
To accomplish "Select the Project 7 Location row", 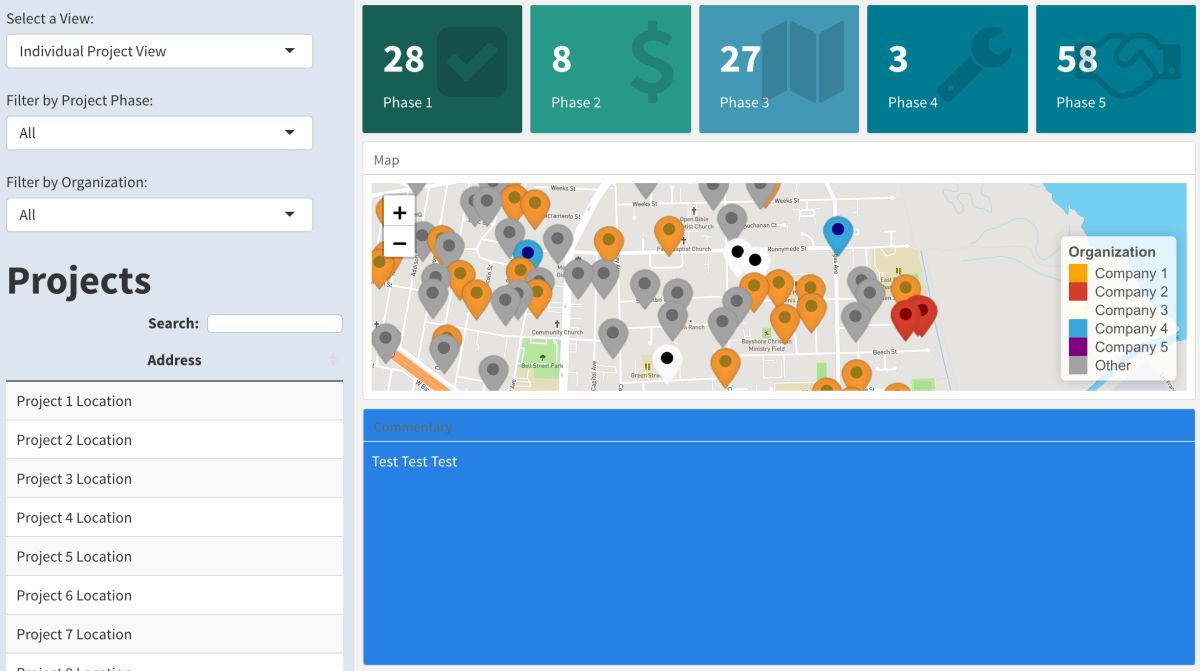I will pos(174,635).
